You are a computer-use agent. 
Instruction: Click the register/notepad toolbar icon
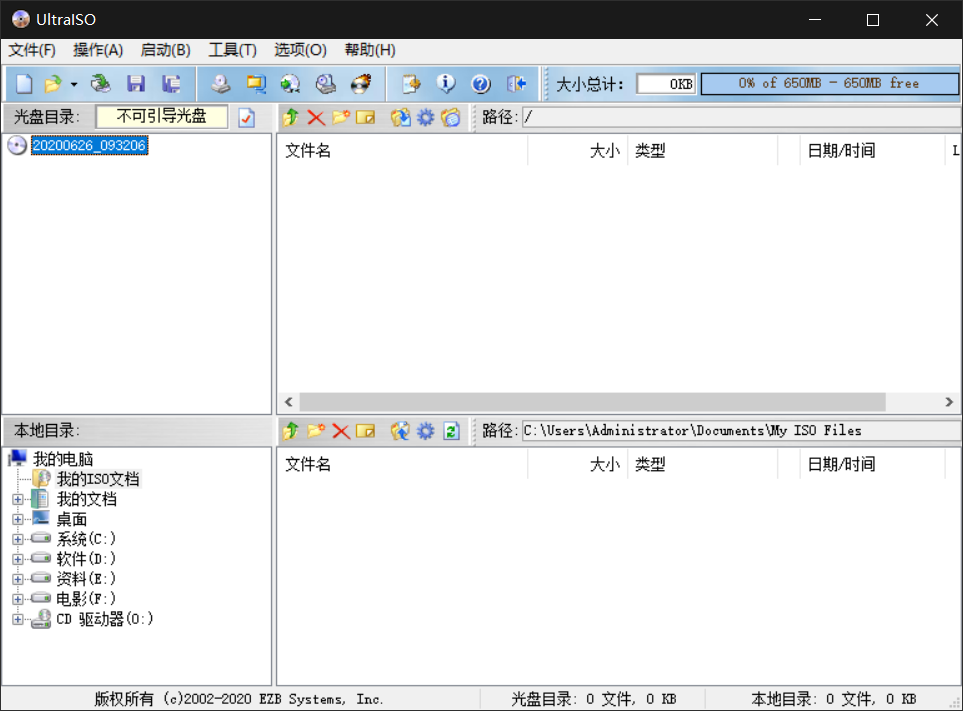point(411,84)
